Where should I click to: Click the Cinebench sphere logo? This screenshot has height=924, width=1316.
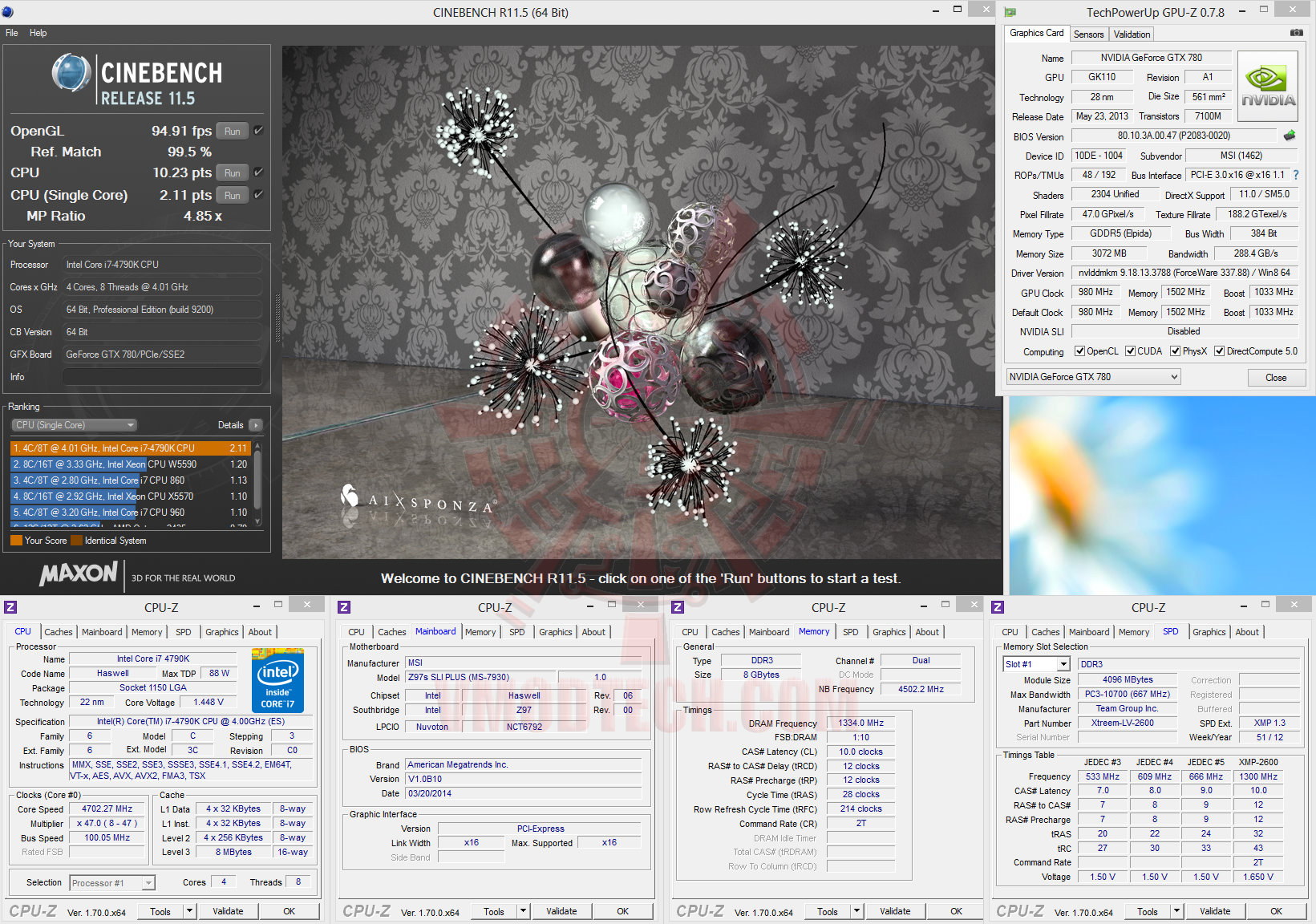coord(71,73)
